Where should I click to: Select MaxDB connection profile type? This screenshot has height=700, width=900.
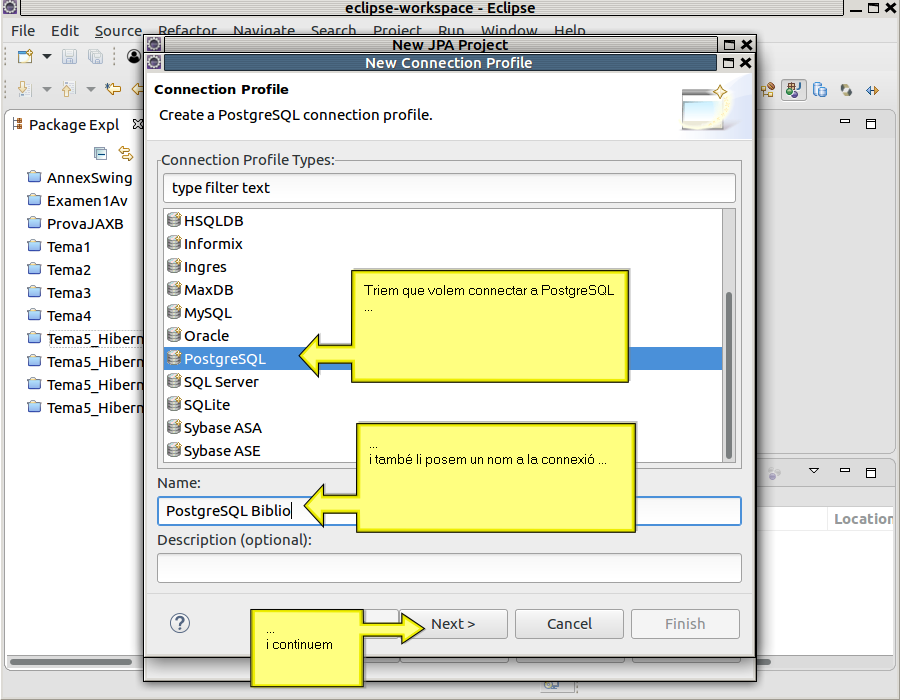(443, 290)
